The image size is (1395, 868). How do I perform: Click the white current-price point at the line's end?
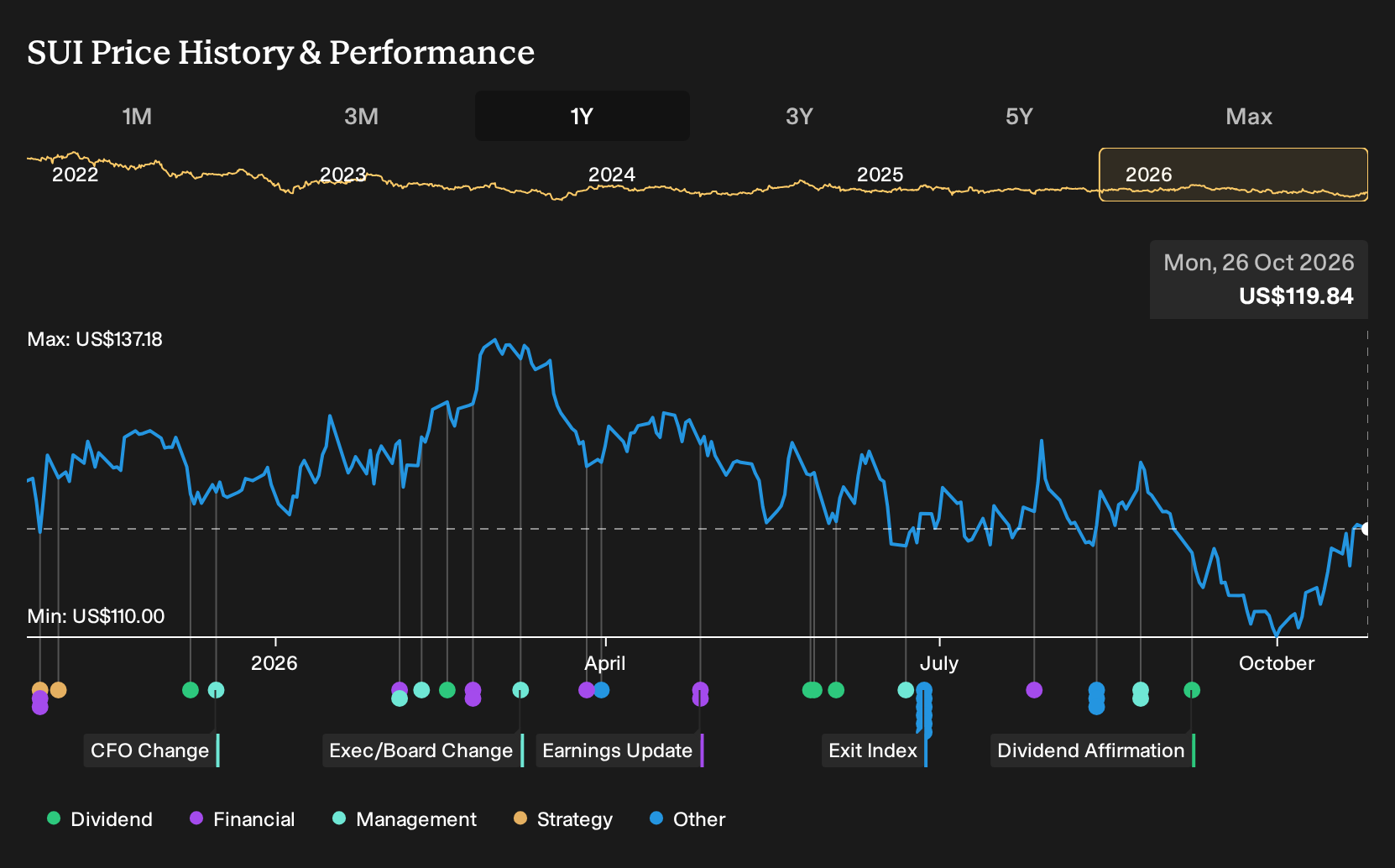[x=1366, y=529]
